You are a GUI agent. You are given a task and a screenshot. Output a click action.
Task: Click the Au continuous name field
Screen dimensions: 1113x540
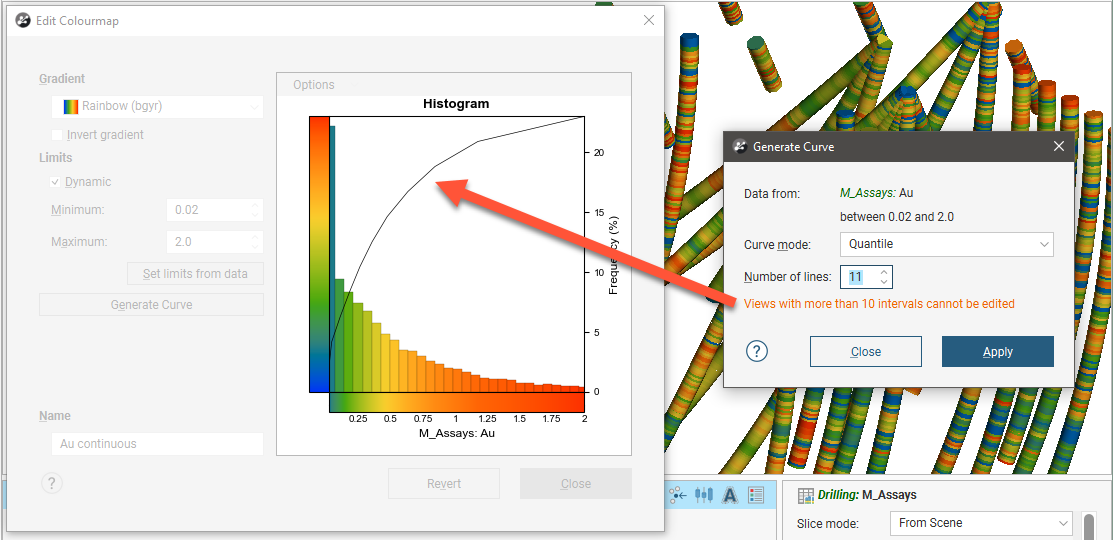click(x=156, y=443)
